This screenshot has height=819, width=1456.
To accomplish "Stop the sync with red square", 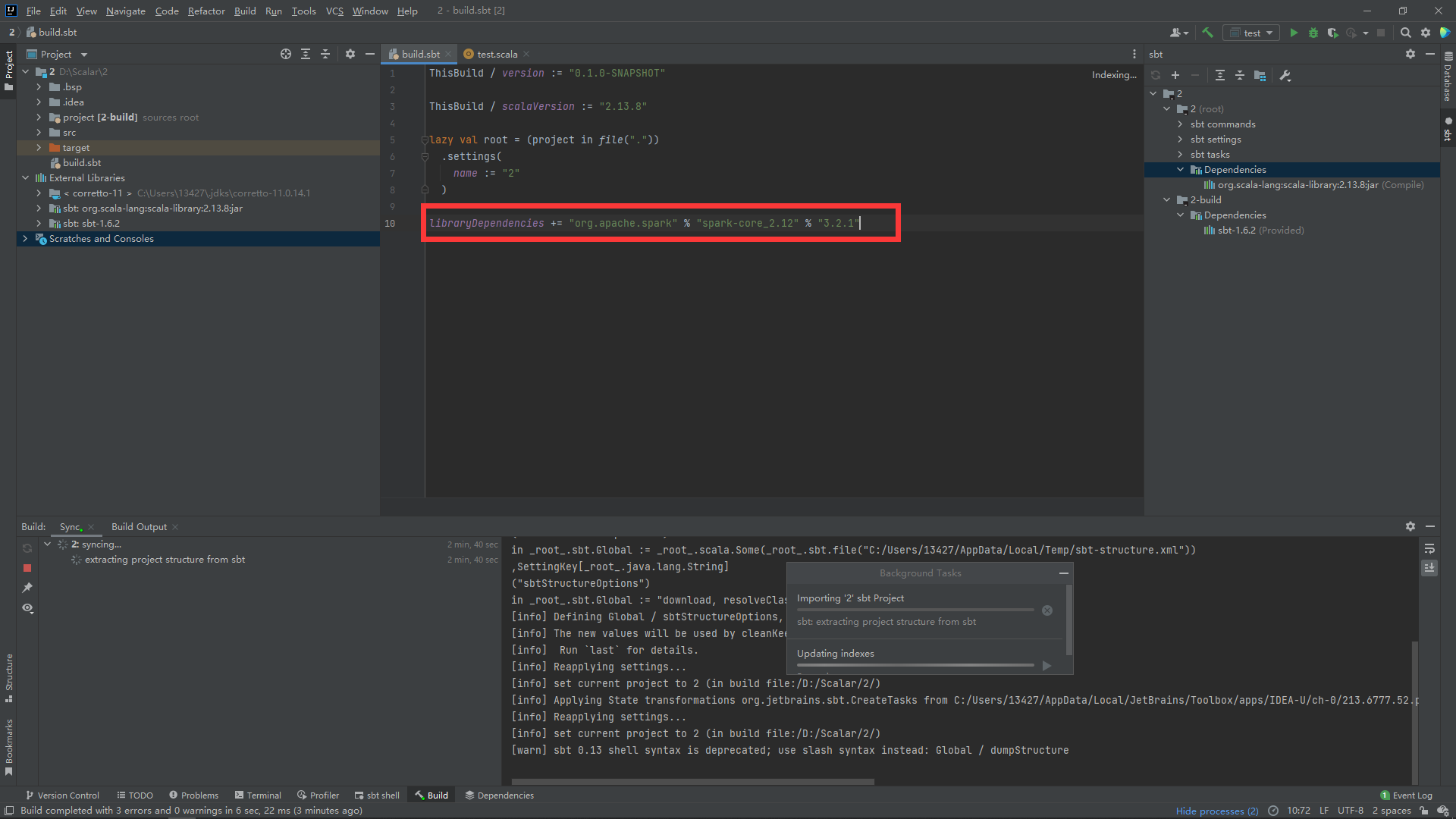I will [x=27, y=568].
